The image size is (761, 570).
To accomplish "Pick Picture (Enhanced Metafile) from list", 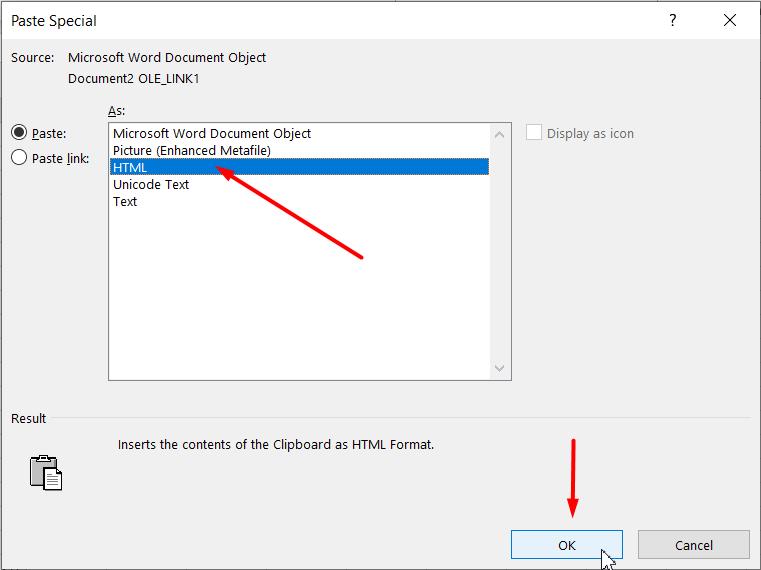I will coord(192,150).
